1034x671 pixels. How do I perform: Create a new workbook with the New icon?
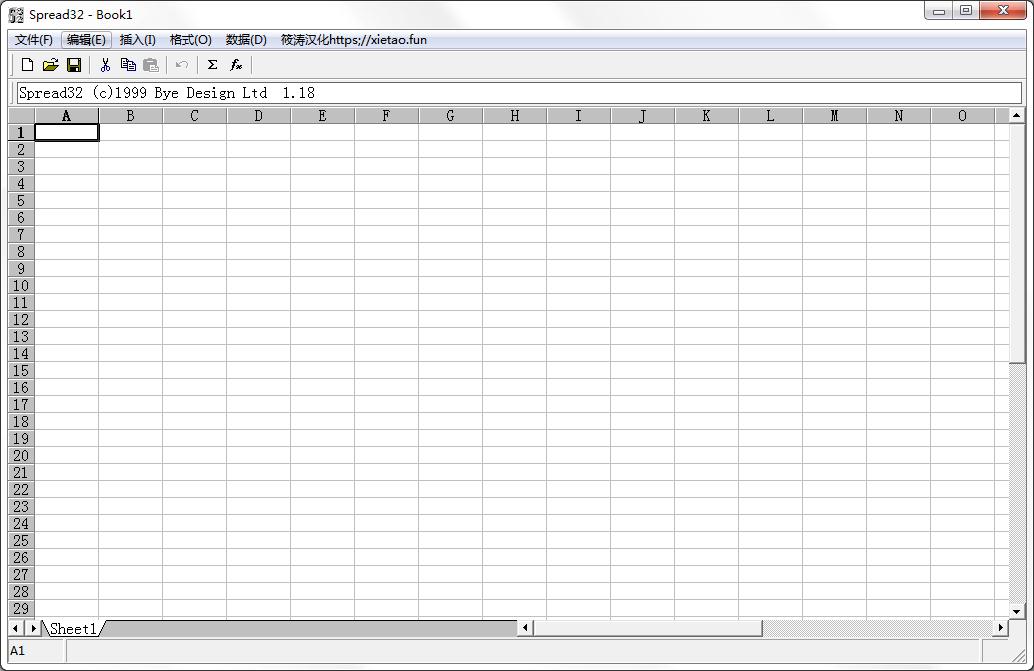point(27,64)
